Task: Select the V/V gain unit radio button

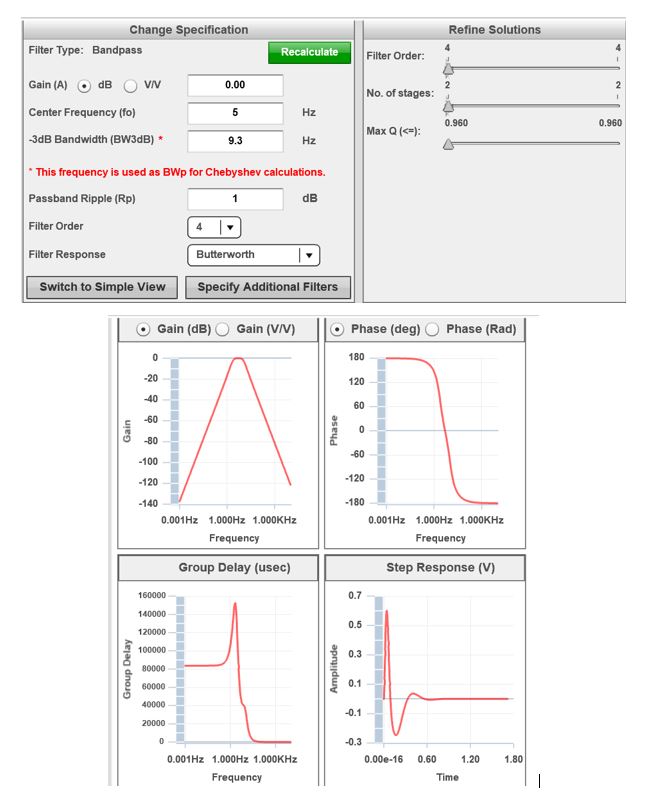Action: tap(131, 86)
